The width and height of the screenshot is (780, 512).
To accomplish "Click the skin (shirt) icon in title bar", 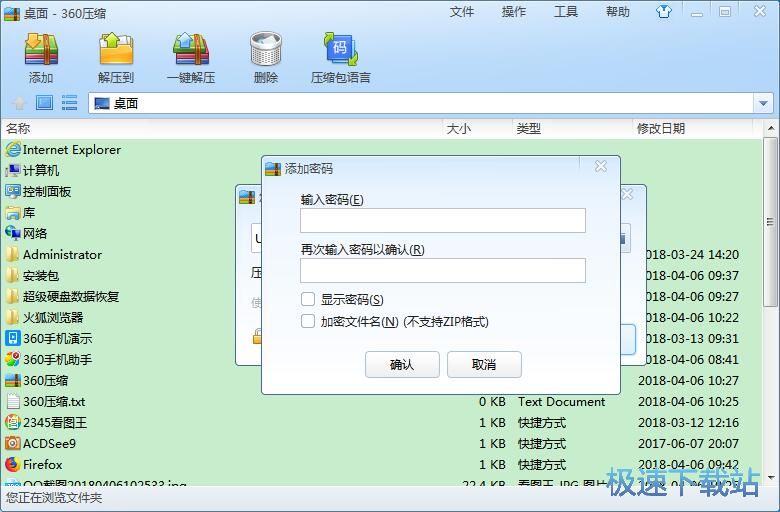I will coord(664,12).
